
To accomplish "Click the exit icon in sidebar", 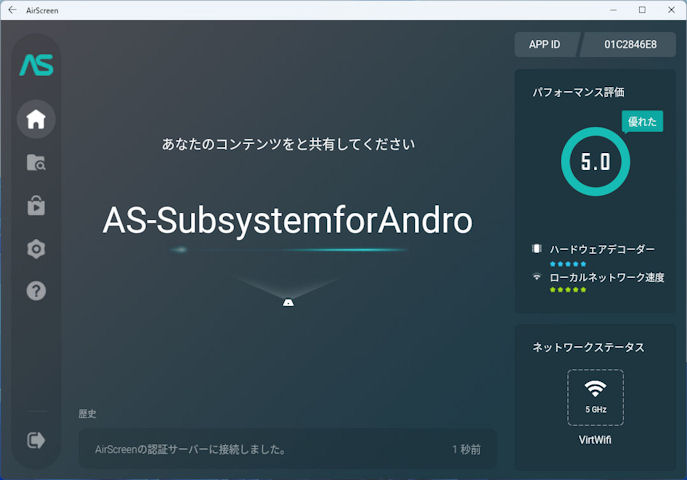I will (x=36, y=440).
